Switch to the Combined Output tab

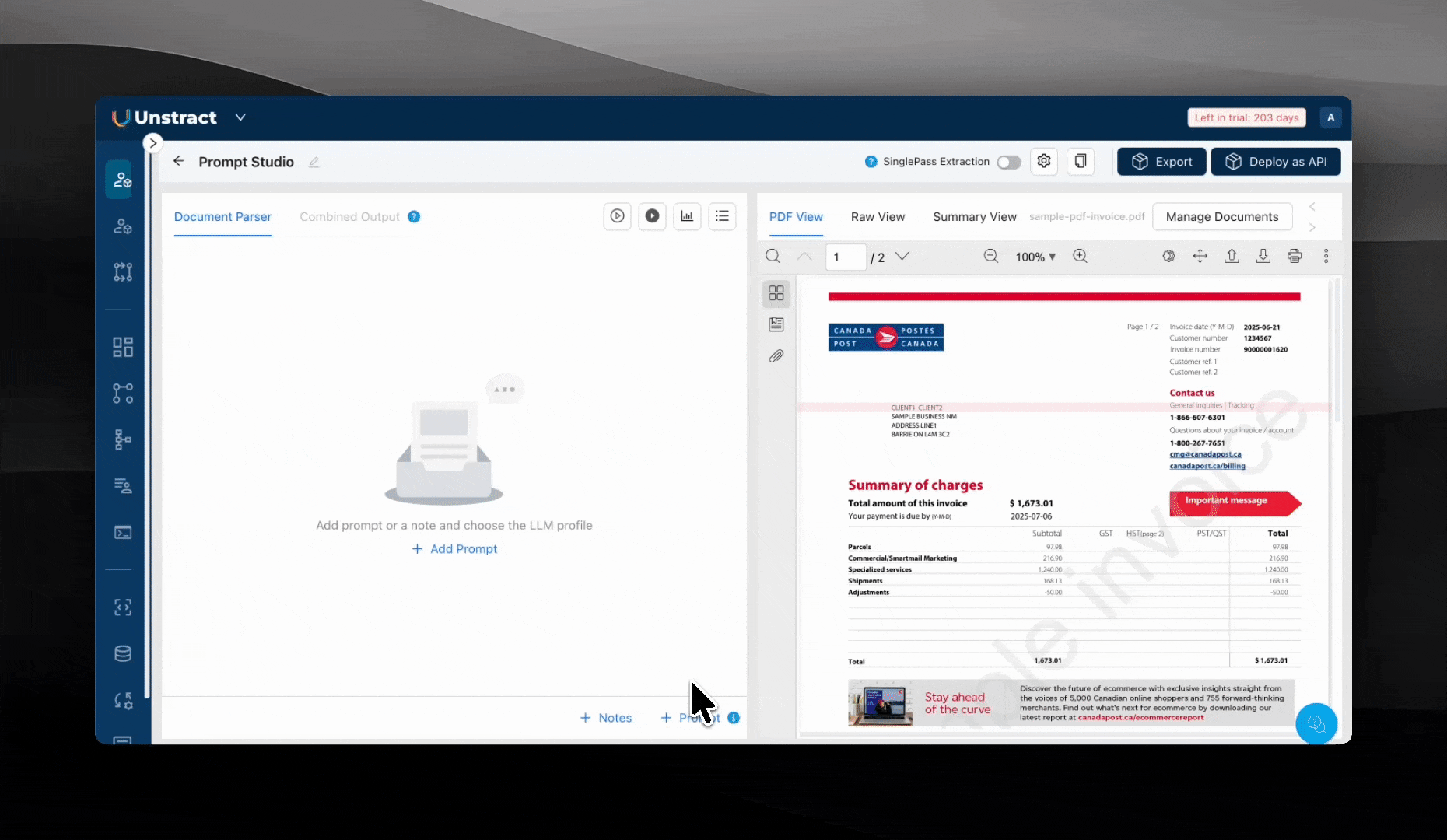pos(349,217)
